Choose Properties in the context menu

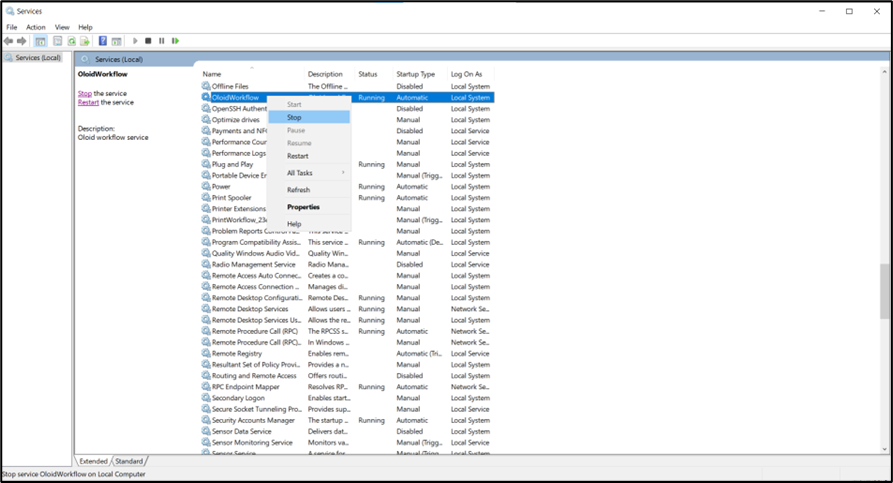tap(309, 207)
